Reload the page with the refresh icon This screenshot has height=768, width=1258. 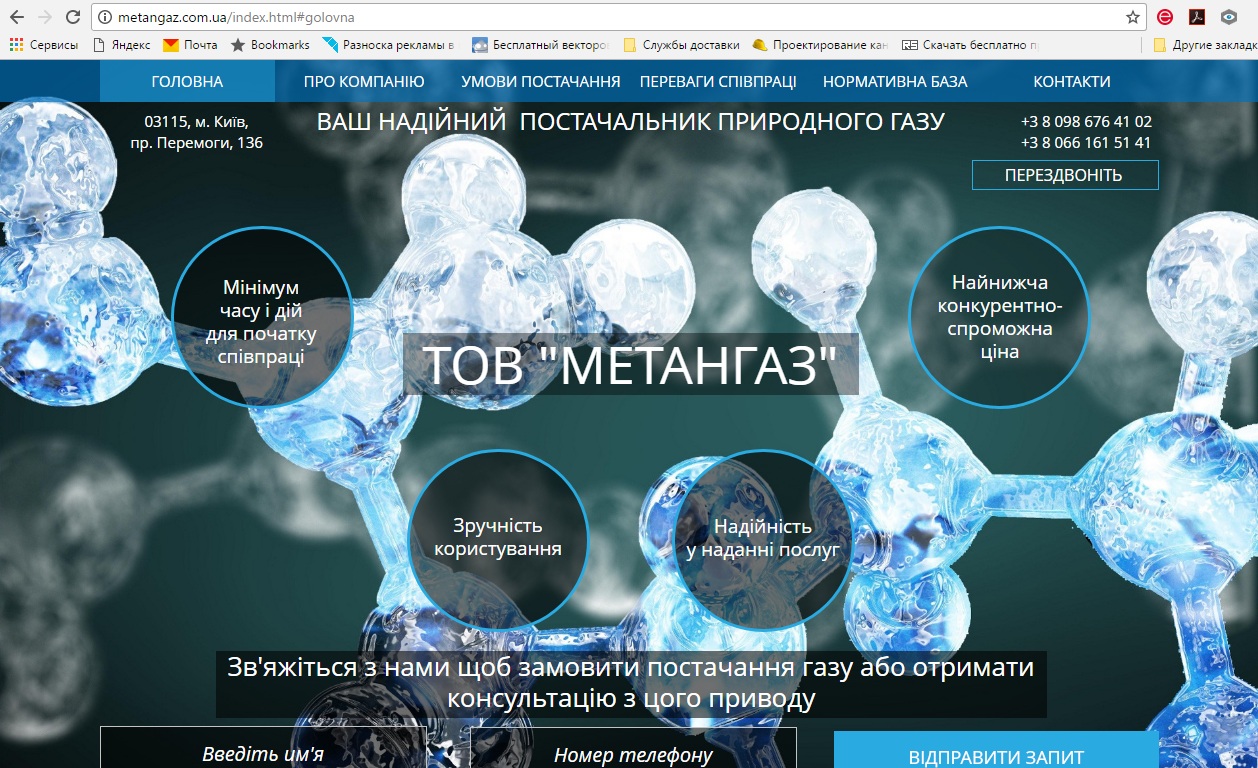click(x=73, y=17)
